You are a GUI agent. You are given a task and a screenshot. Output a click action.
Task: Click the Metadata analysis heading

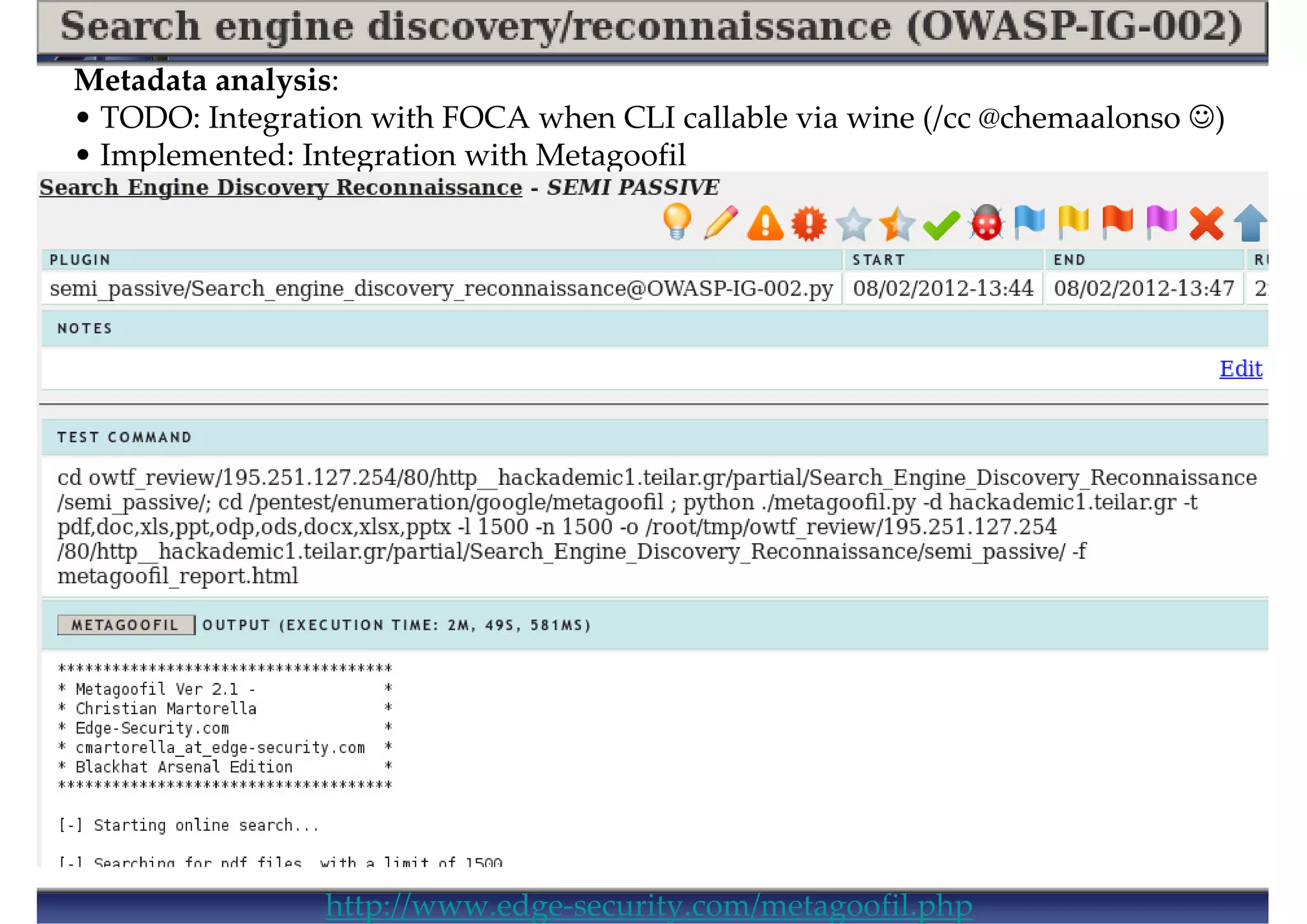click(206, 80)
